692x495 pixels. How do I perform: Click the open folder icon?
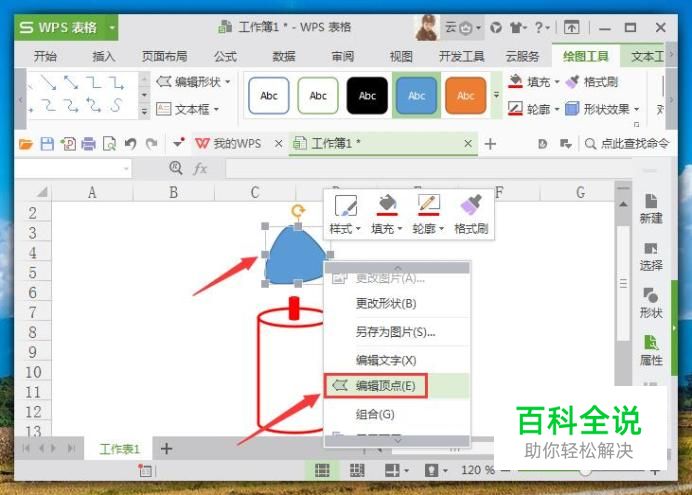(x=26, y=144)
